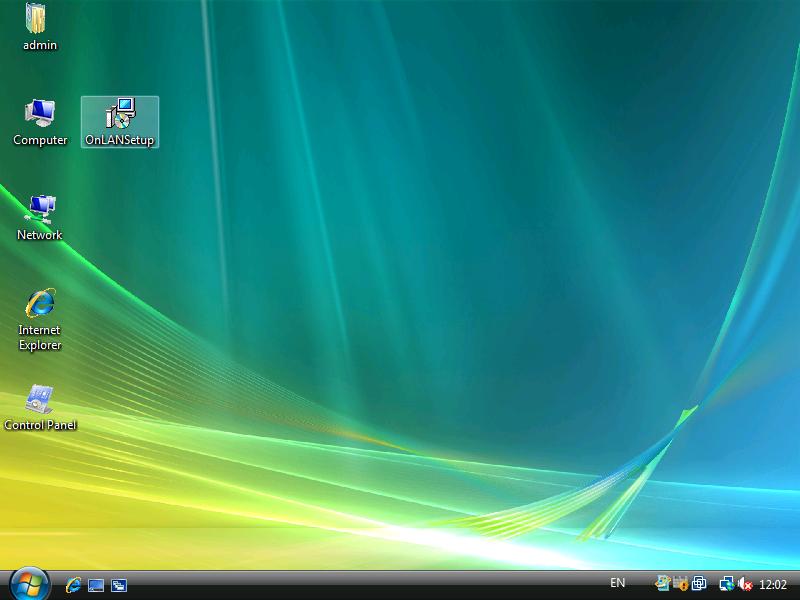Click Show Desktop in Quick Launch

pos(96,584)
